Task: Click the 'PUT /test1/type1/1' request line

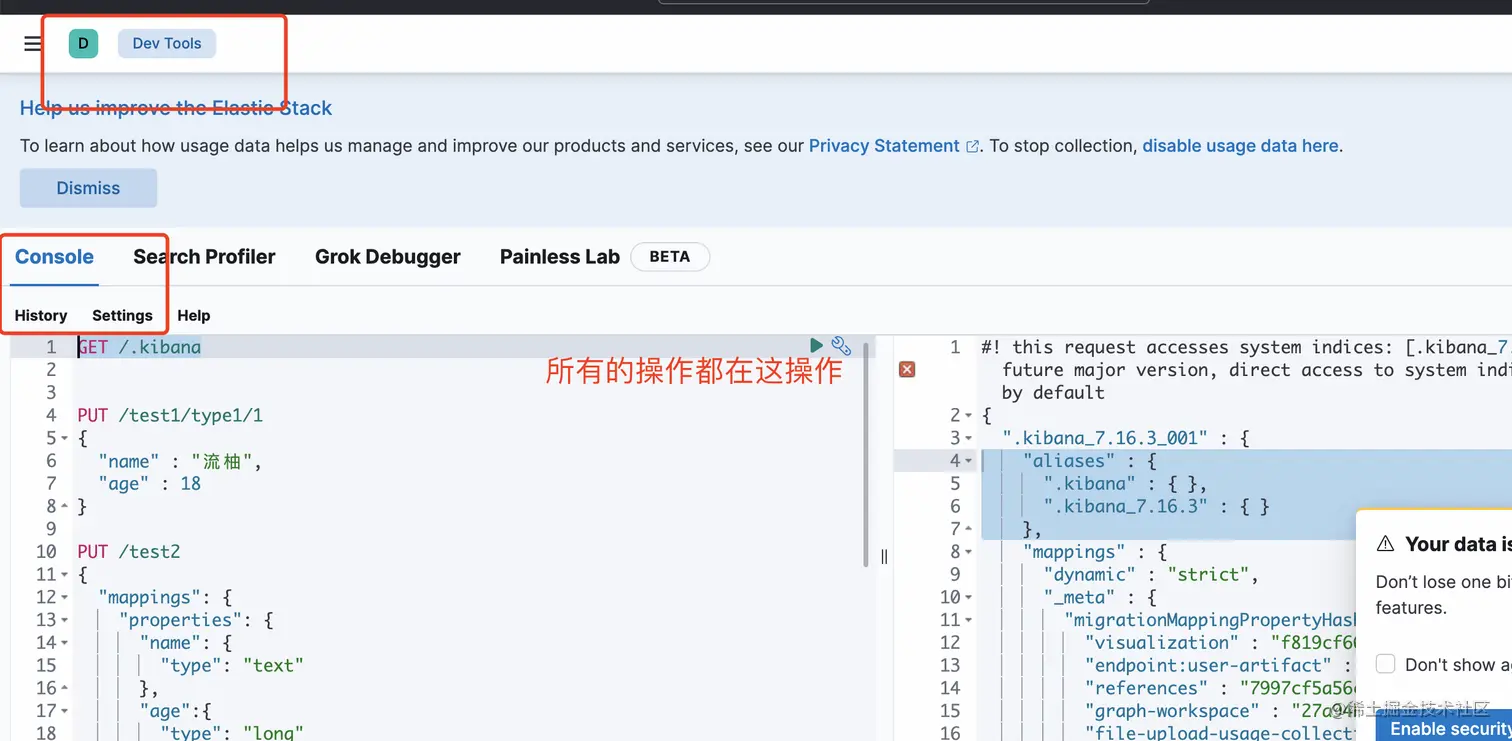Action: coord(170,416)
